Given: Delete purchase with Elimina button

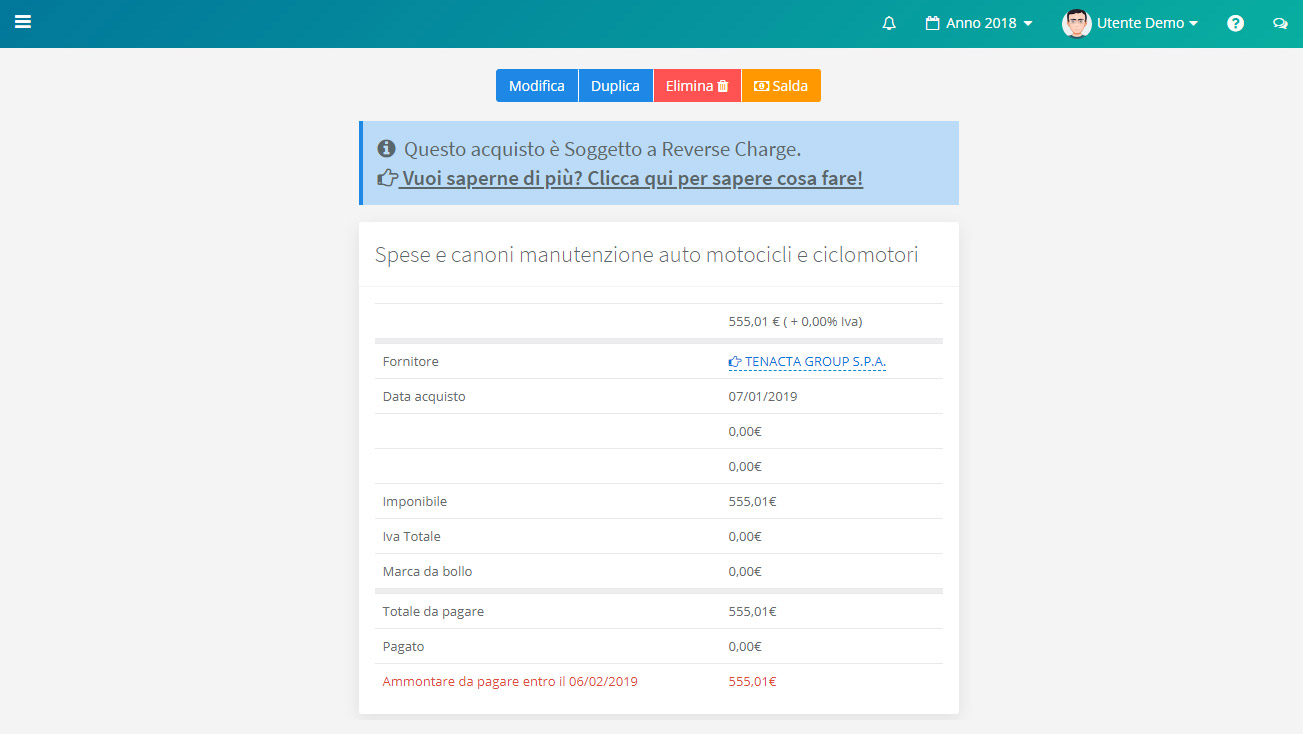Looking at the screenshot, I should pyautogui.click(x=697, y=86).
